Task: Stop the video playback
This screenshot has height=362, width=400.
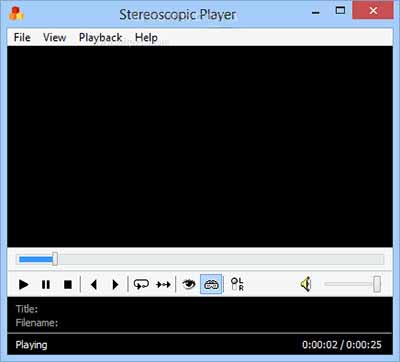Action: (x=68, y=284)
